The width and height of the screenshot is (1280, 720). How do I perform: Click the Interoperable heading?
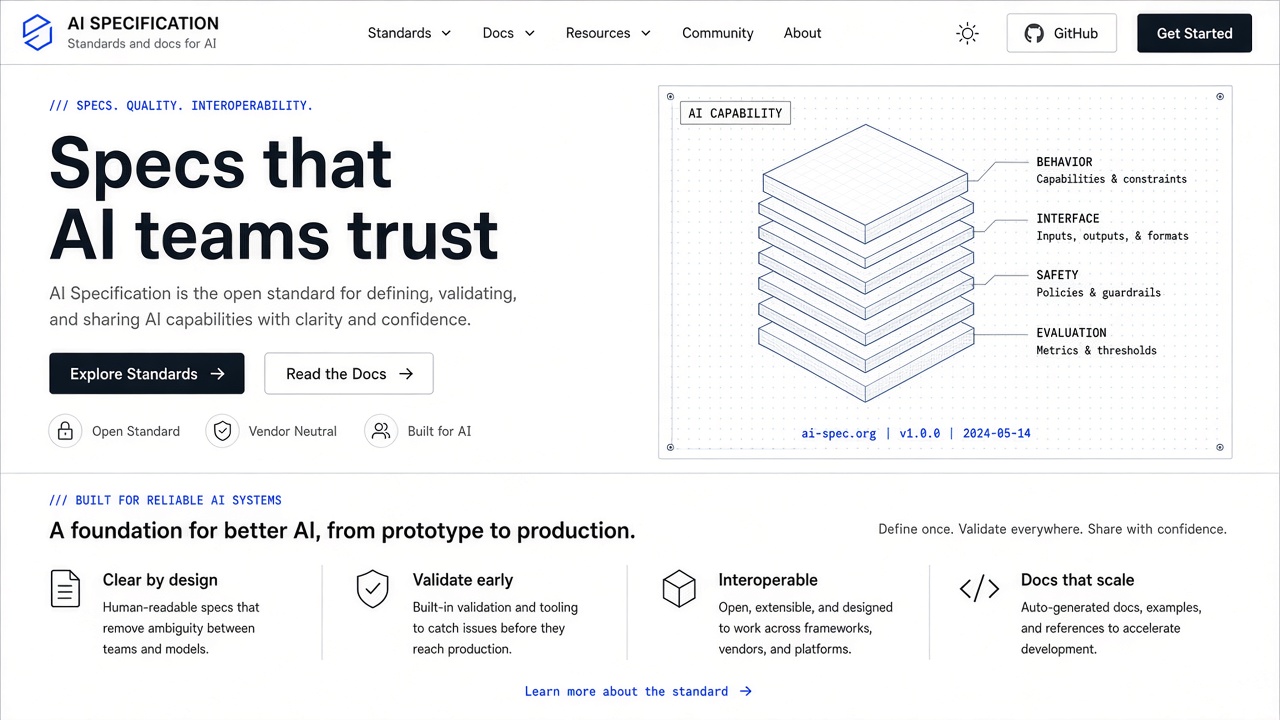click(x=768, y=580)
